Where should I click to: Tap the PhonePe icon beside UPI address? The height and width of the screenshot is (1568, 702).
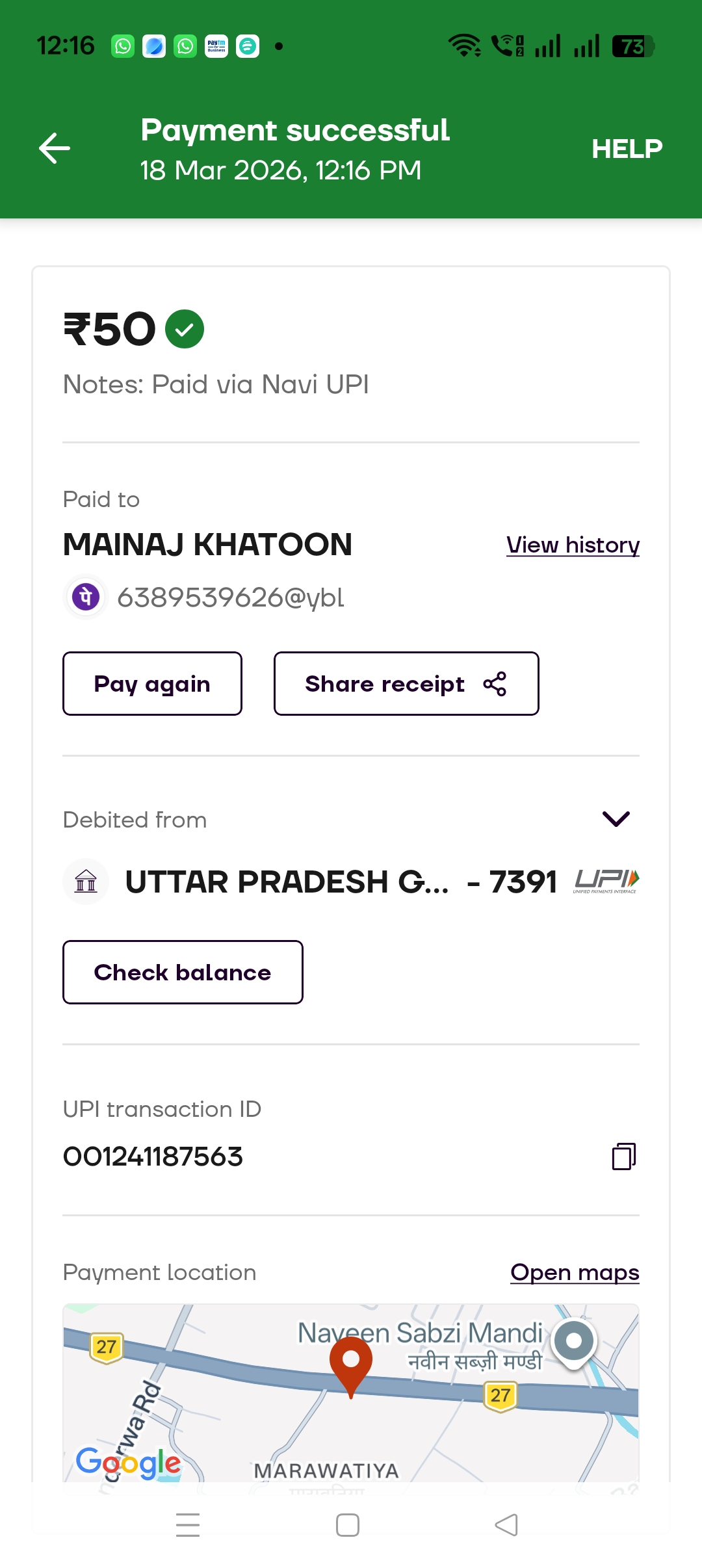tap(86, 597)
